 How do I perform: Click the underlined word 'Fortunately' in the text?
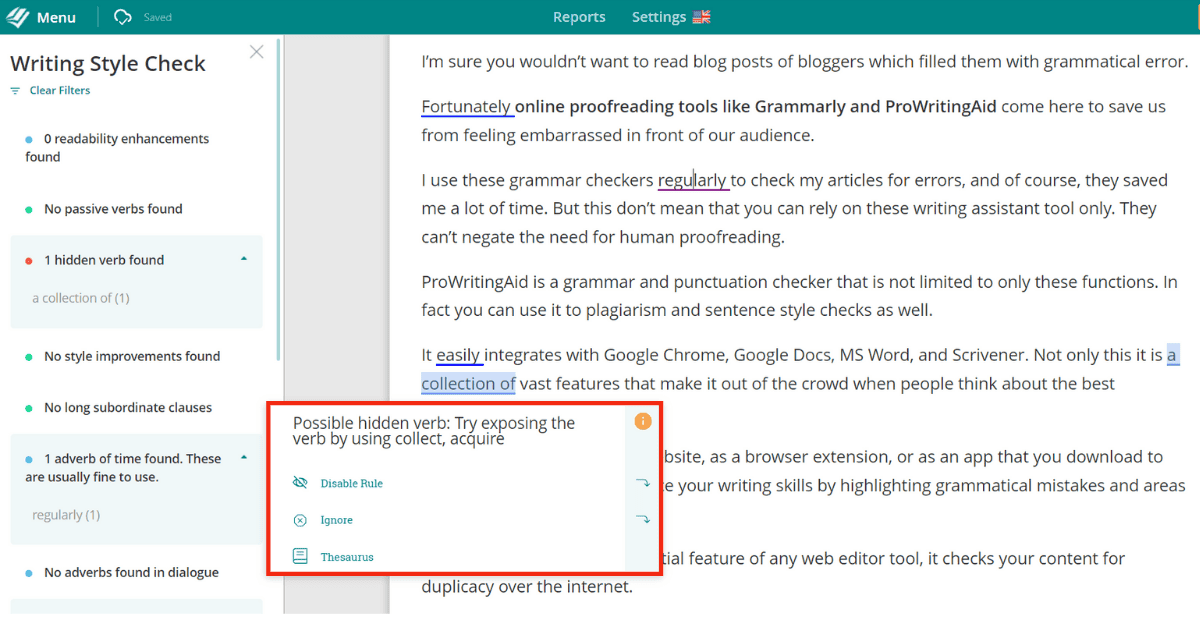466,107
